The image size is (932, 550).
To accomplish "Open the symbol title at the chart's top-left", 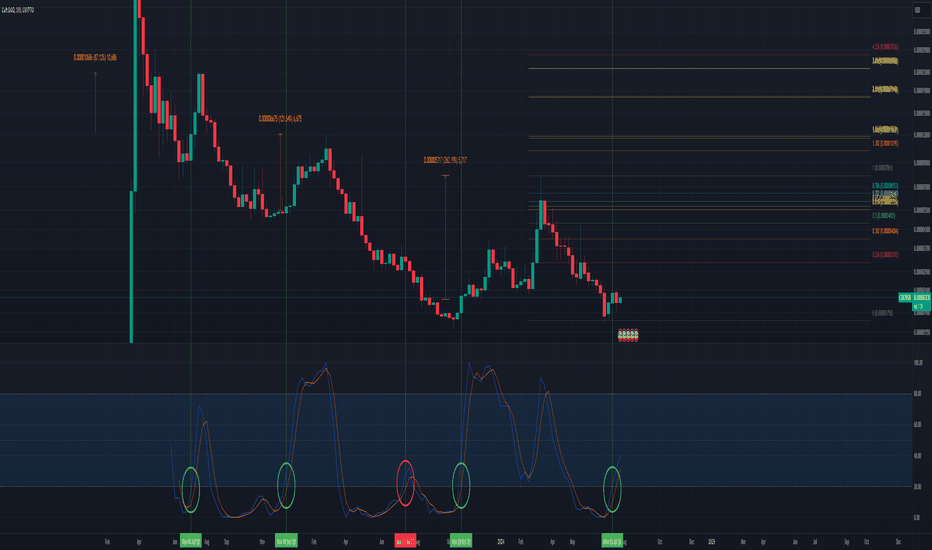I will (x=18, y=10).
